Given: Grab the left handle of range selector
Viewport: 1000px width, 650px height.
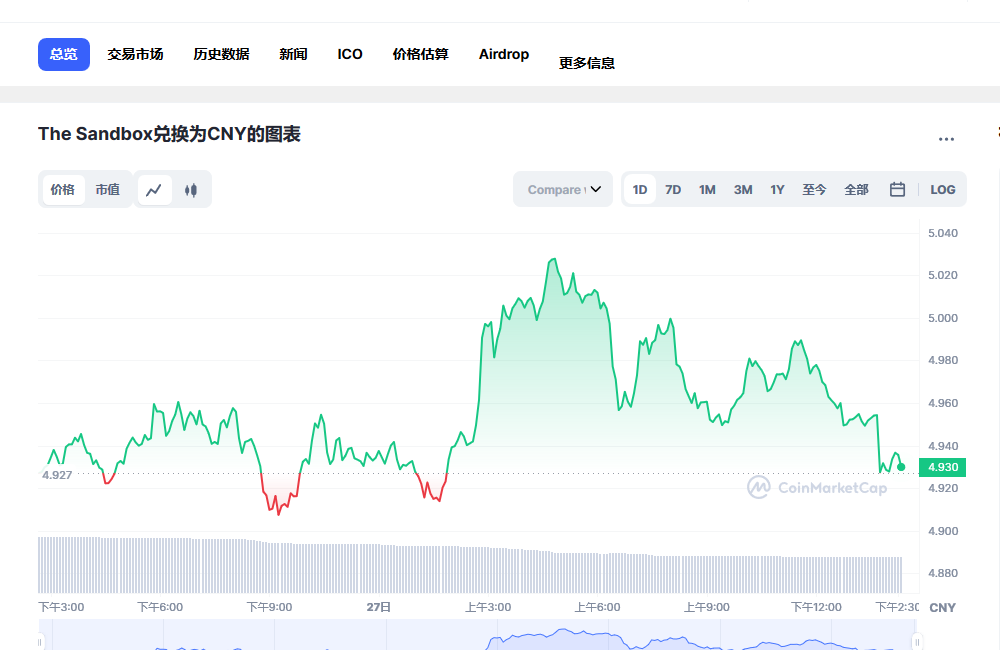Looking at the screenshot, I should (x=40, y=642).
